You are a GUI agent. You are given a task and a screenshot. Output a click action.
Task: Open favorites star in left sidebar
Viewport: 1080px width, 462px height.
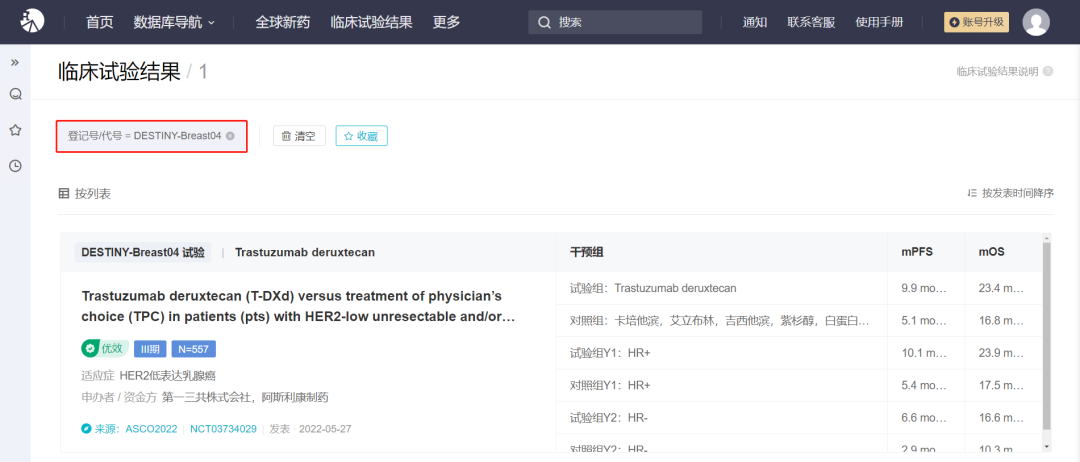(15, 130)
